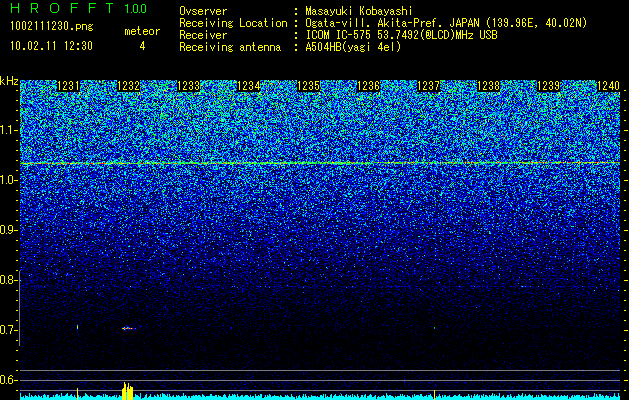
Task: Click the Ovserver field label
Action: coord(203,11)
